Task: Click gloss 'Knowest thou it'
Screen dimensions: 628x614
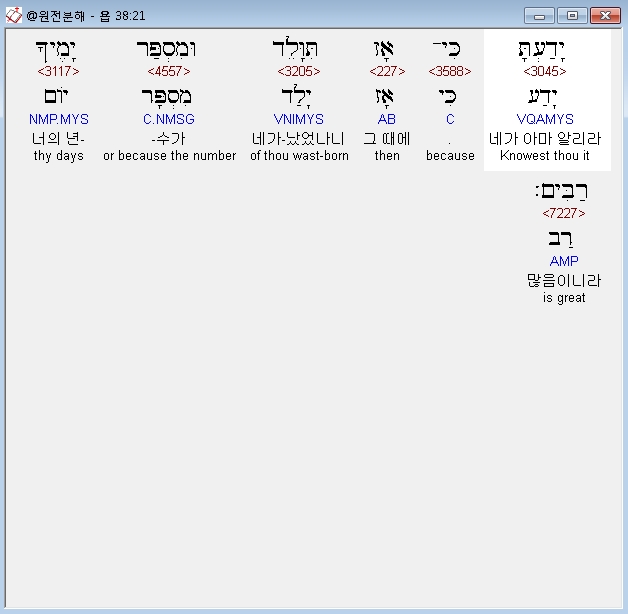Action: click(545, 155)
